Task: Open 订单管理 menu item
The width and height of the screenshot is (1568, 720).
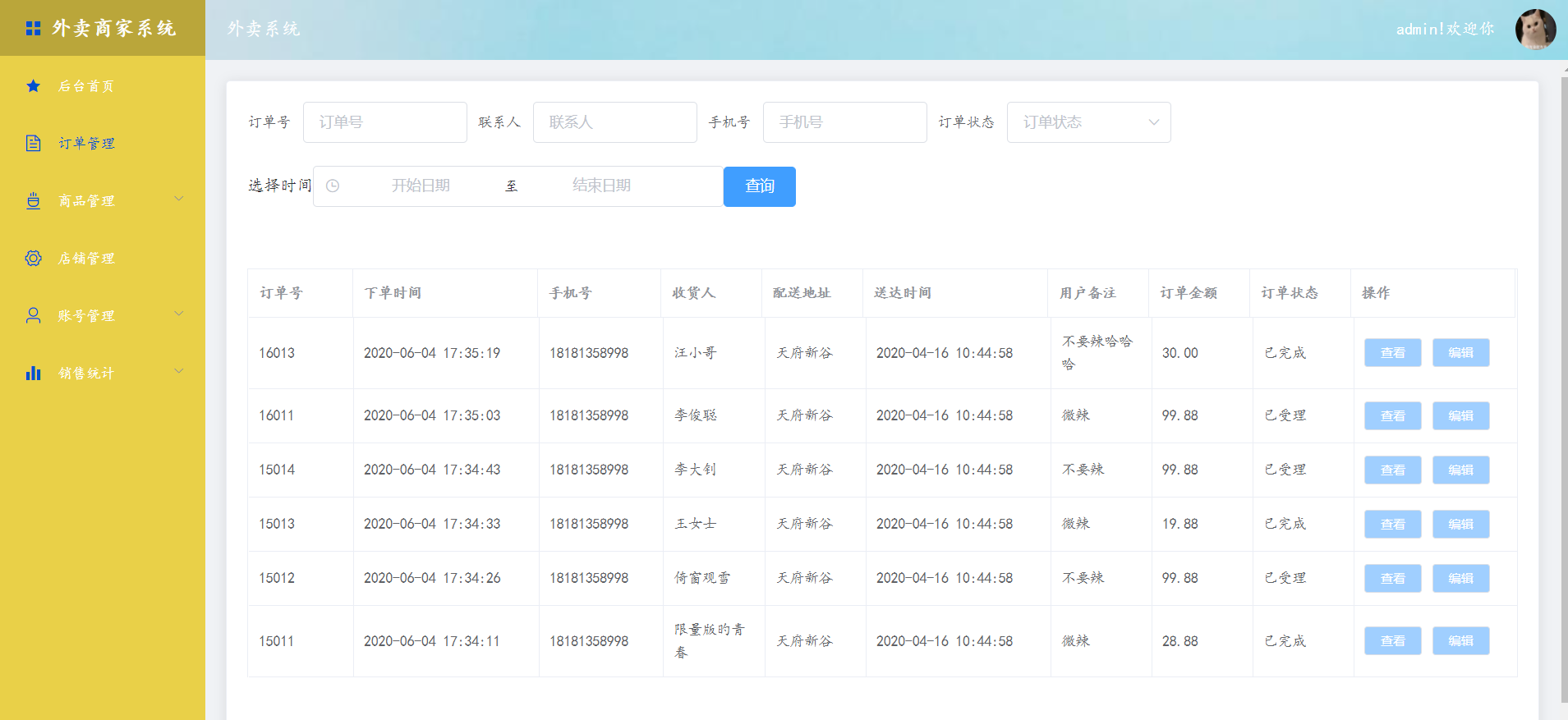Action: (x=103, y=143)
